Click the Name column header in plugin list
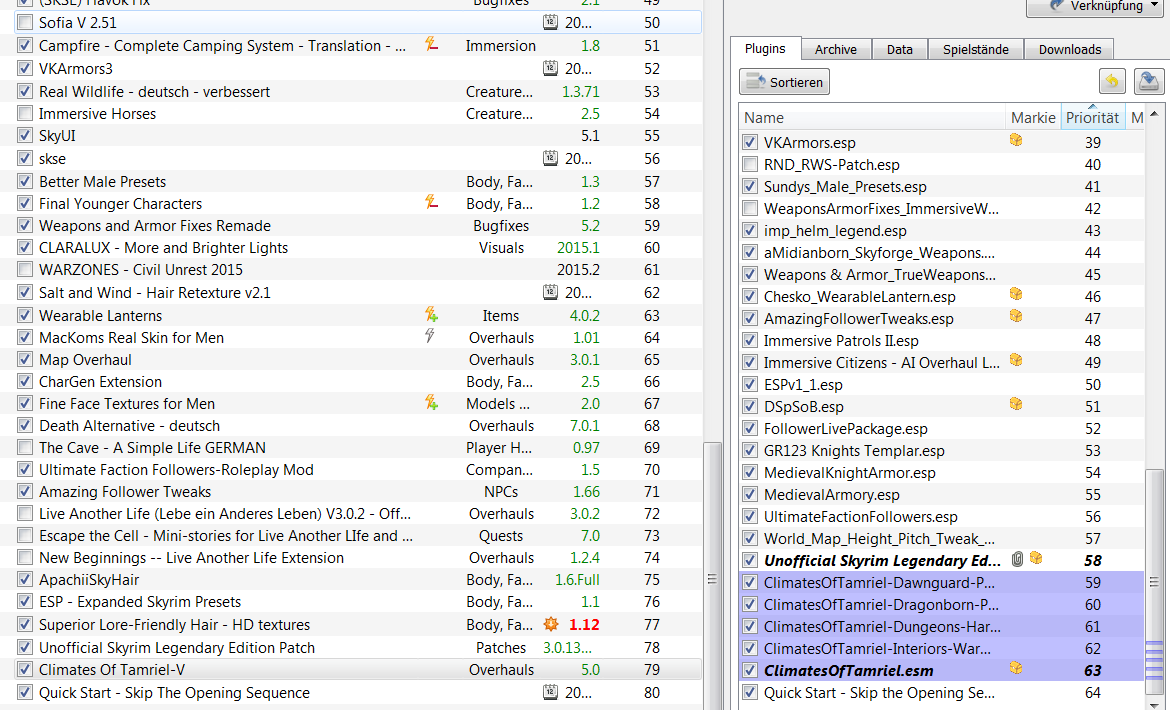1170x710 pixels. point(870,118)
